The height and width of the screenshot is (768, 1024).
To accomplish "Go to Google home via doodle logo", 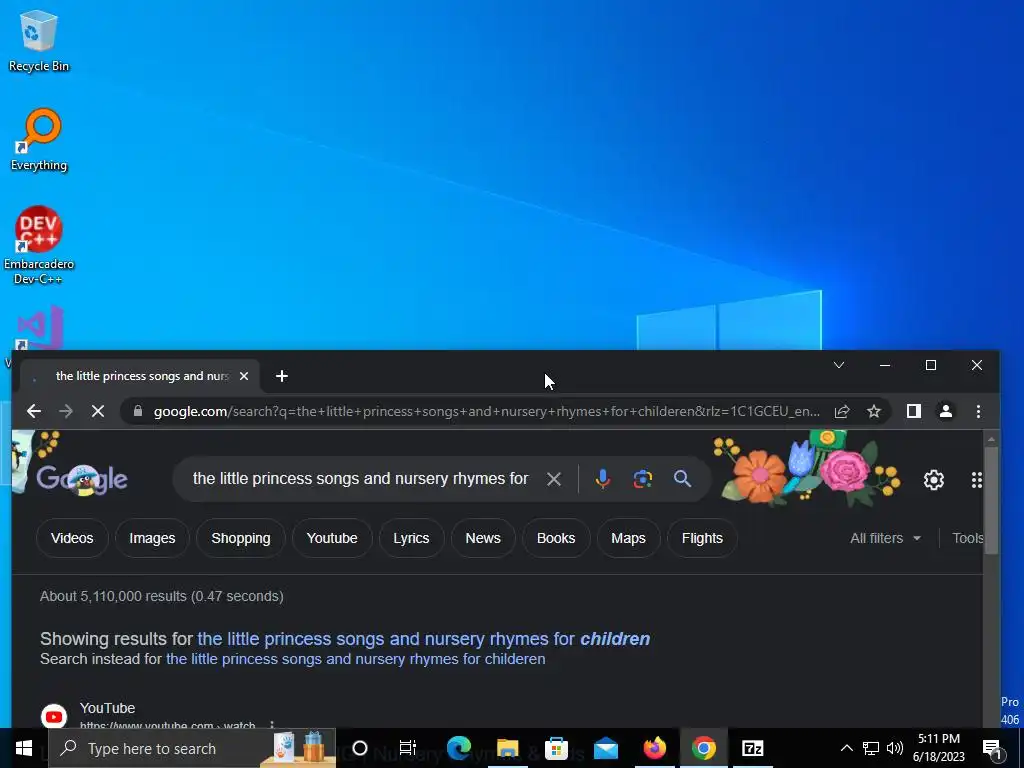I will coord(82,479).
